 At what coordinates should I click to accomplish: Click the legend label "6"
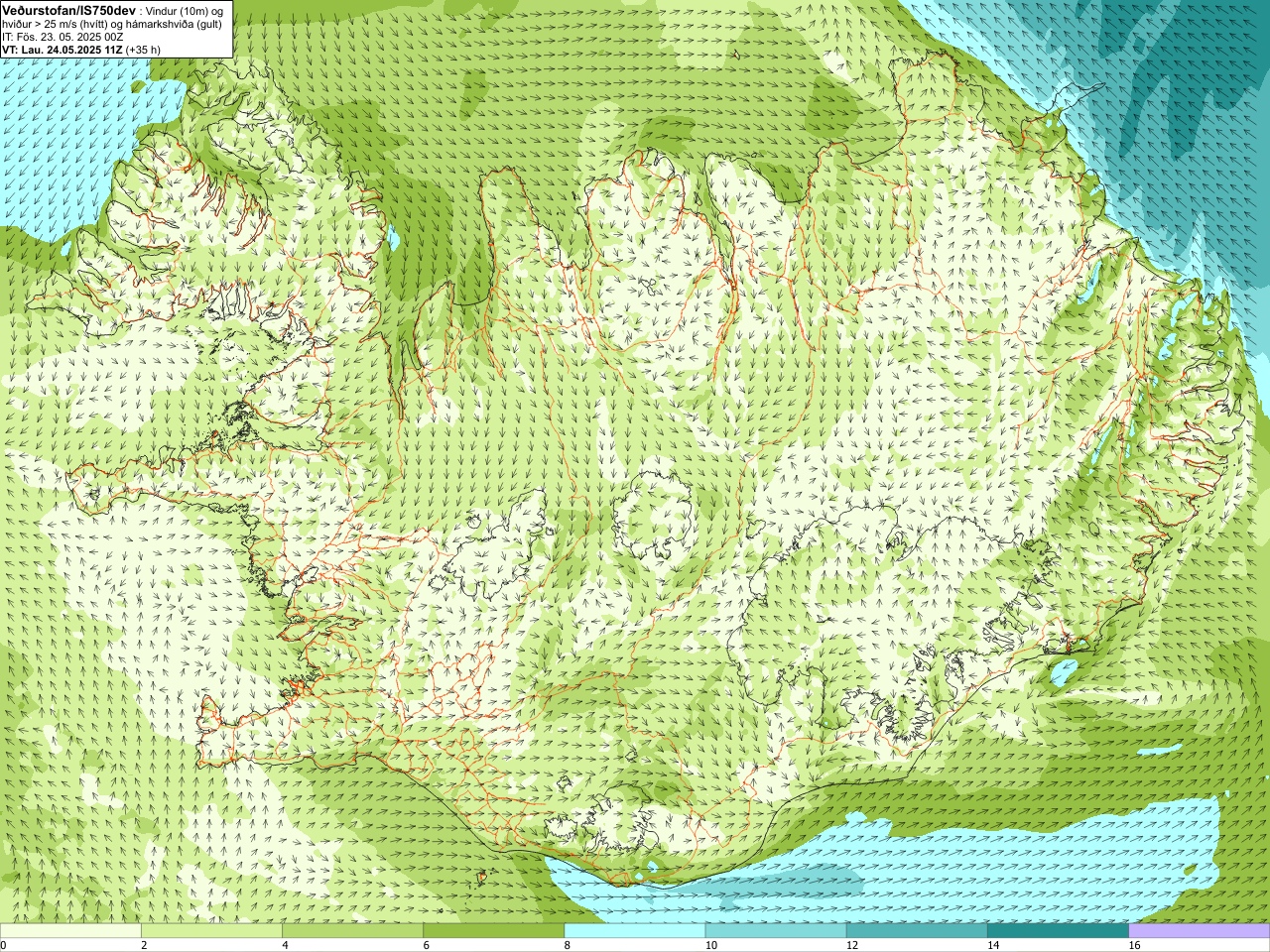[426, 945]
